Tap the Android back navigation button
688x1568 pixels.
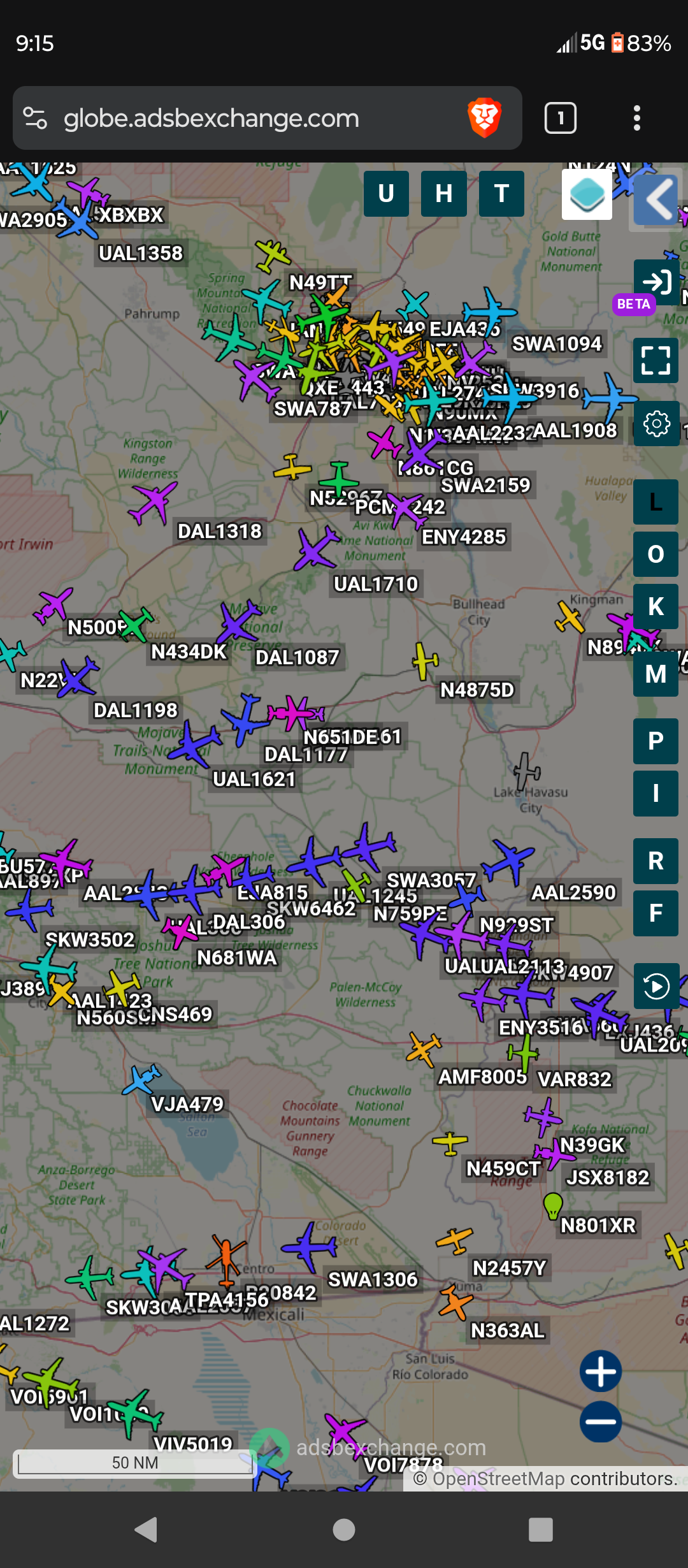147,1529
